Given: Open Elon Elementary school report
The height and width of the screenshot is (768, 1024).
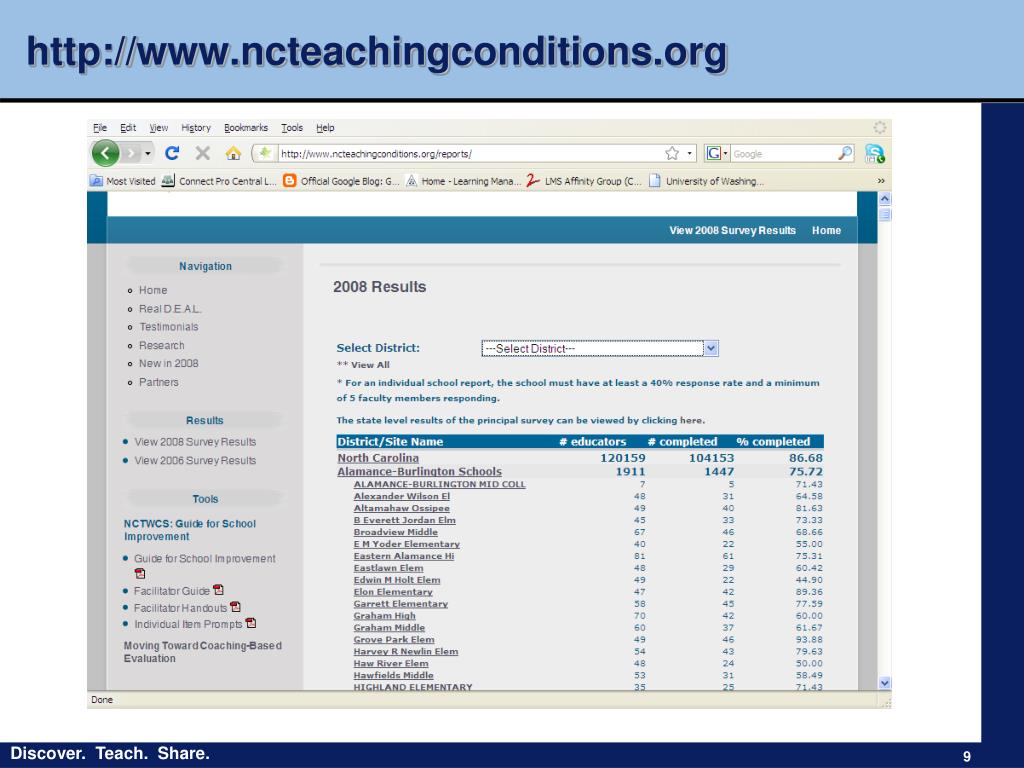Looking at the screenshot, I should coord(393,592).
